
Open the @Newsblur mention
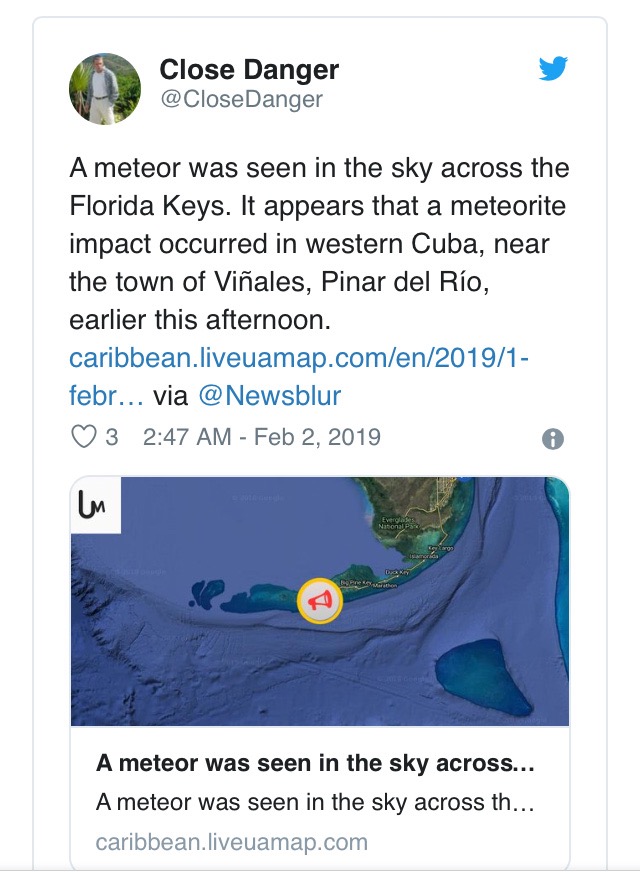click(270, 395)
